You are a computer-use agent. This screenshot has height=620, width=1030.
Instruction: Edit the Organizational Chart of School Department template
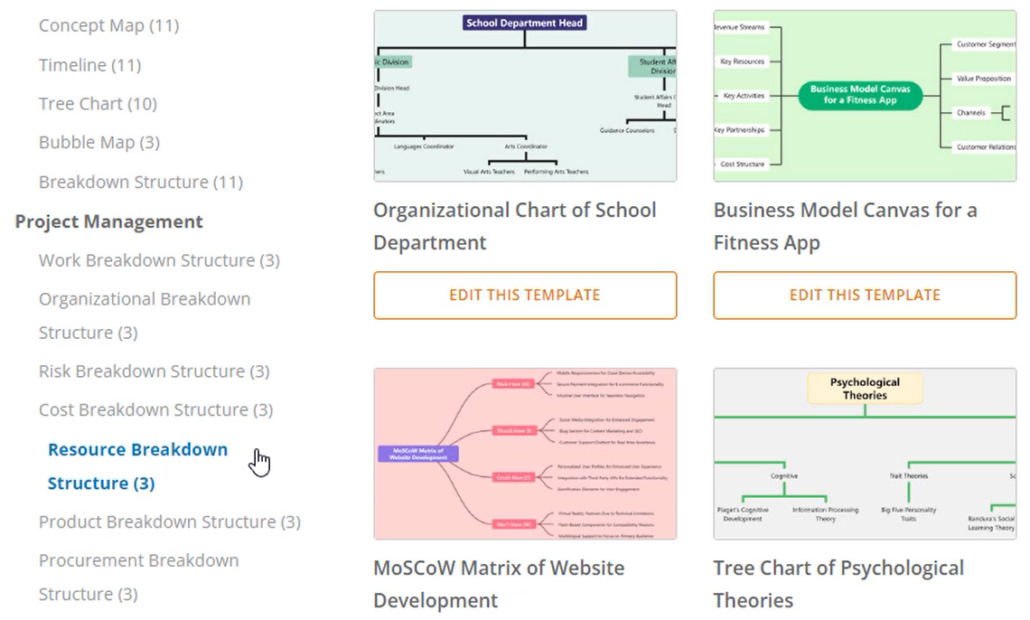pos(524,295)
